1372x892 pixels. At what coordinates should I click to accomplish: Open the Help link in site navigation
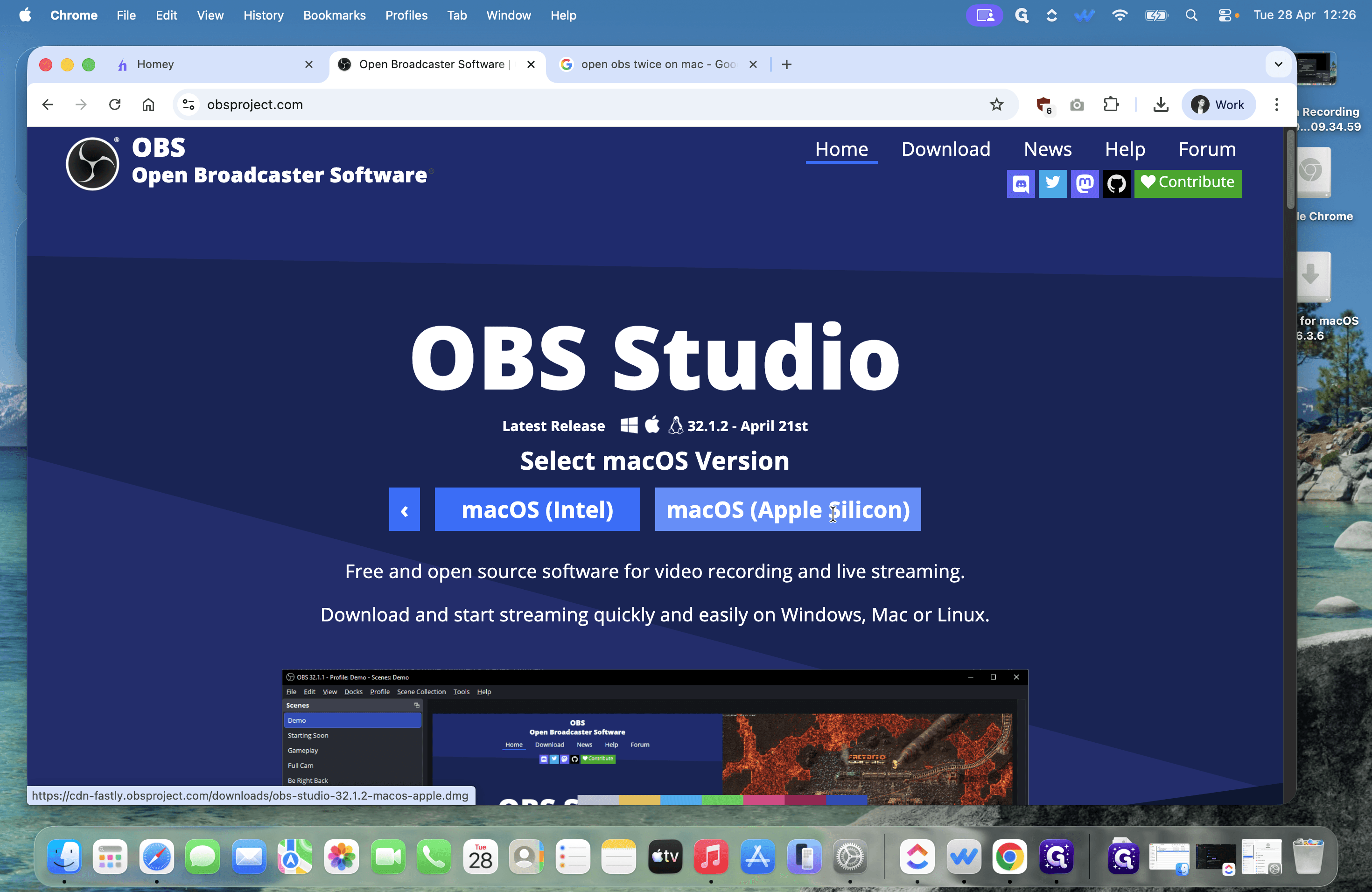tap(1124, 149)
